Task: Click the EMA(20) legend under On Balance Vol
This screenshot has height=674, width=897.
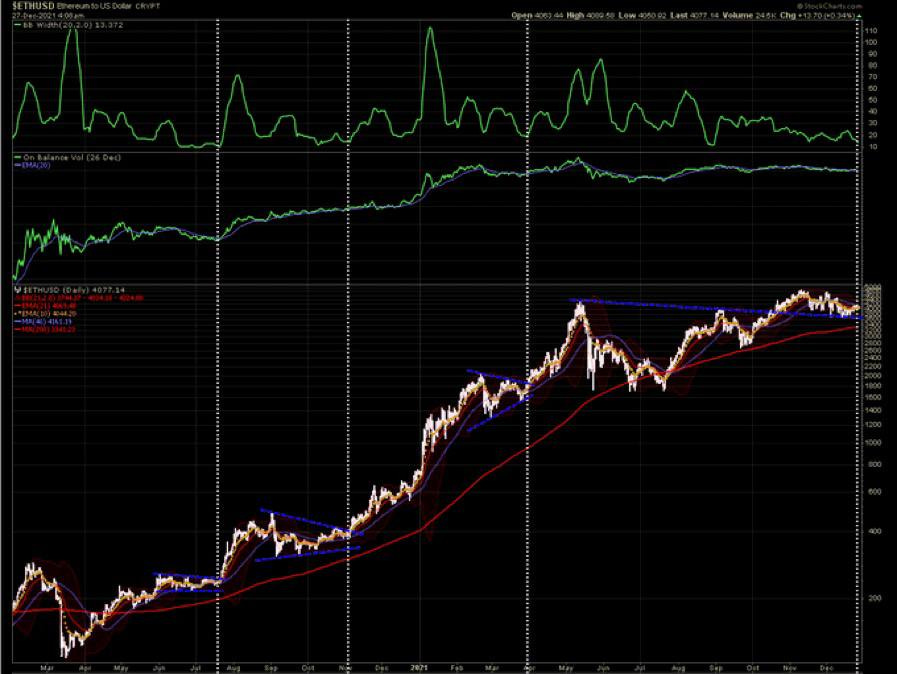Action: coord(34,165)
